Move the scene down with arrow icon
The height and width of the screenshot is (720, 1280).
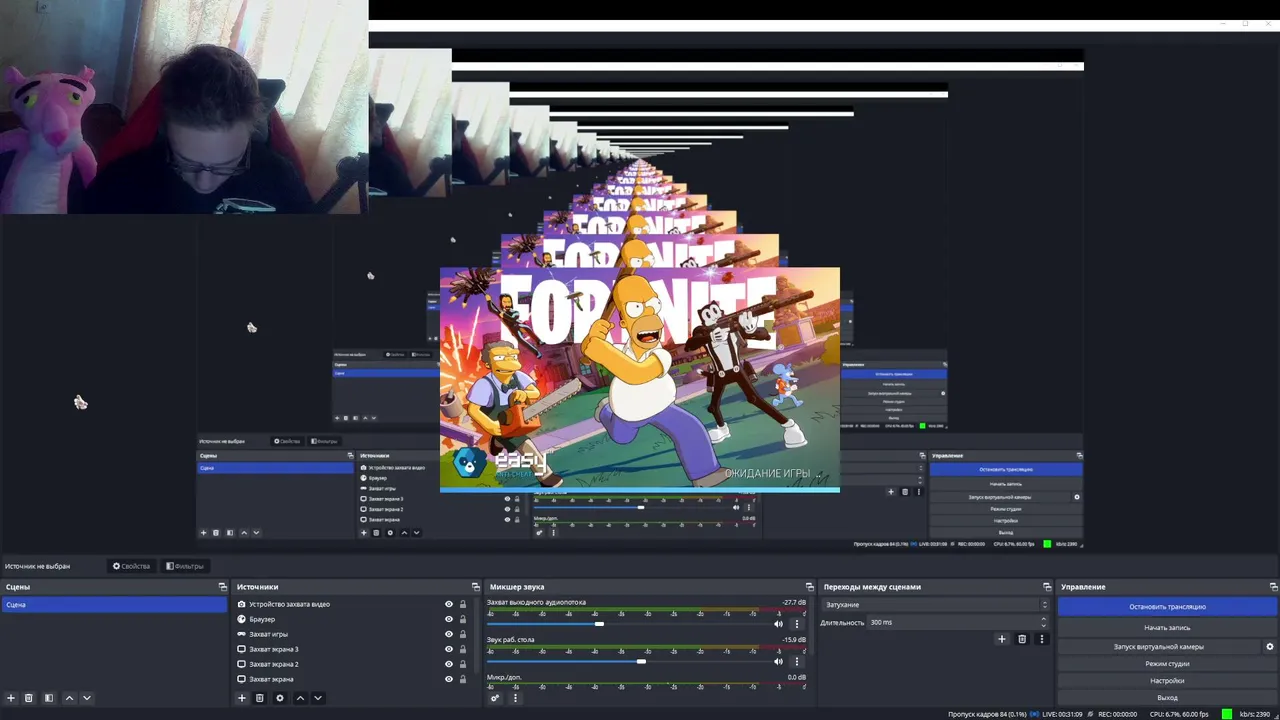tap(87, 698)
